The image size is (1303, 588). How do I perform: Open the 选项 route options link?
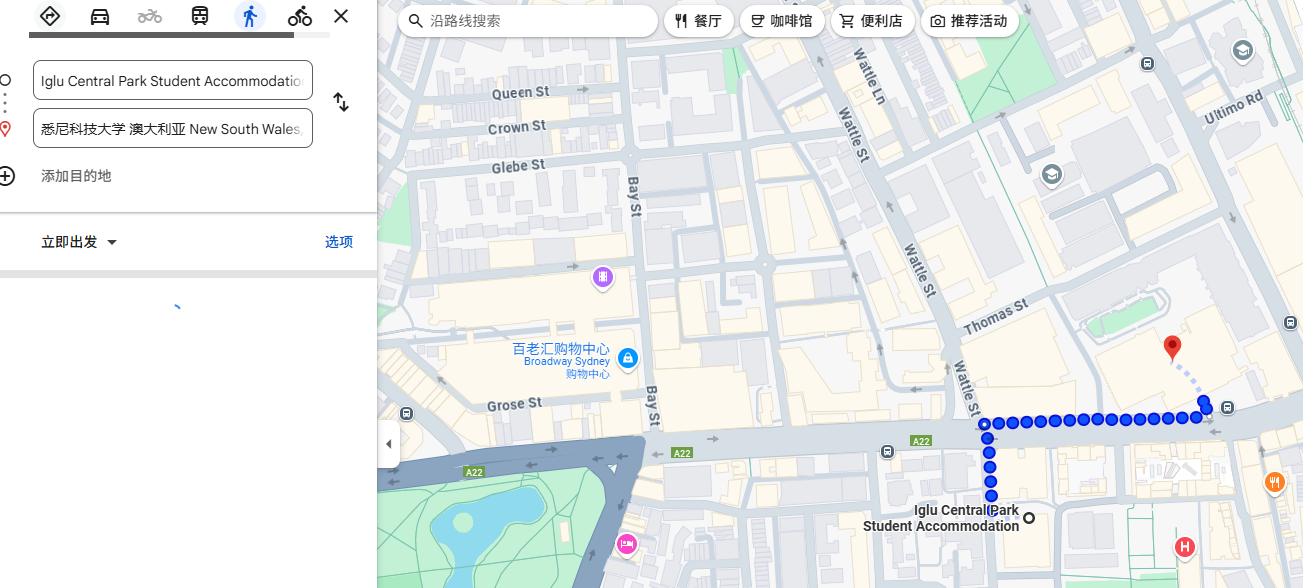[338, 242]
